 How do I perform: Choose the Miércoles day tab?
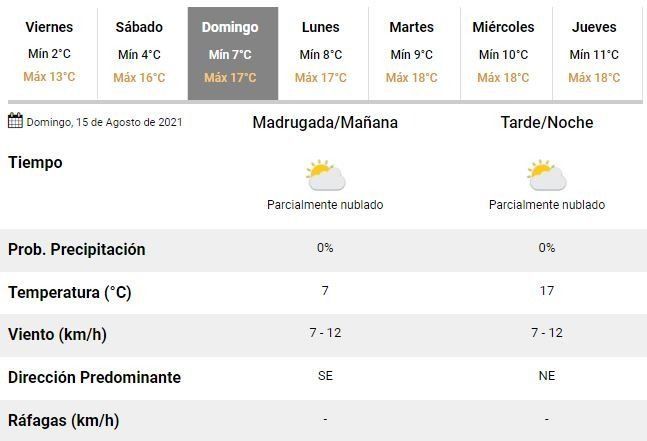tap(503, 53)
